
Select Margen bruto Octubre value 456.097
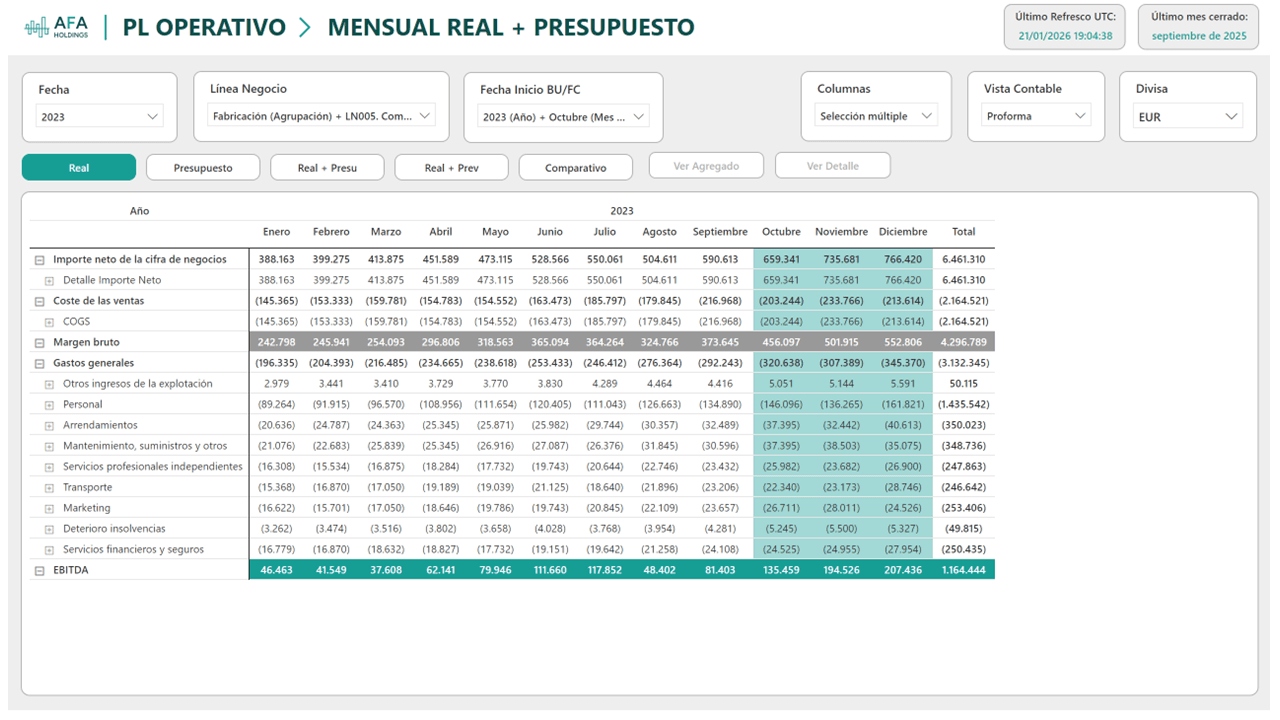pyautogui.click(x=781, y=342)
